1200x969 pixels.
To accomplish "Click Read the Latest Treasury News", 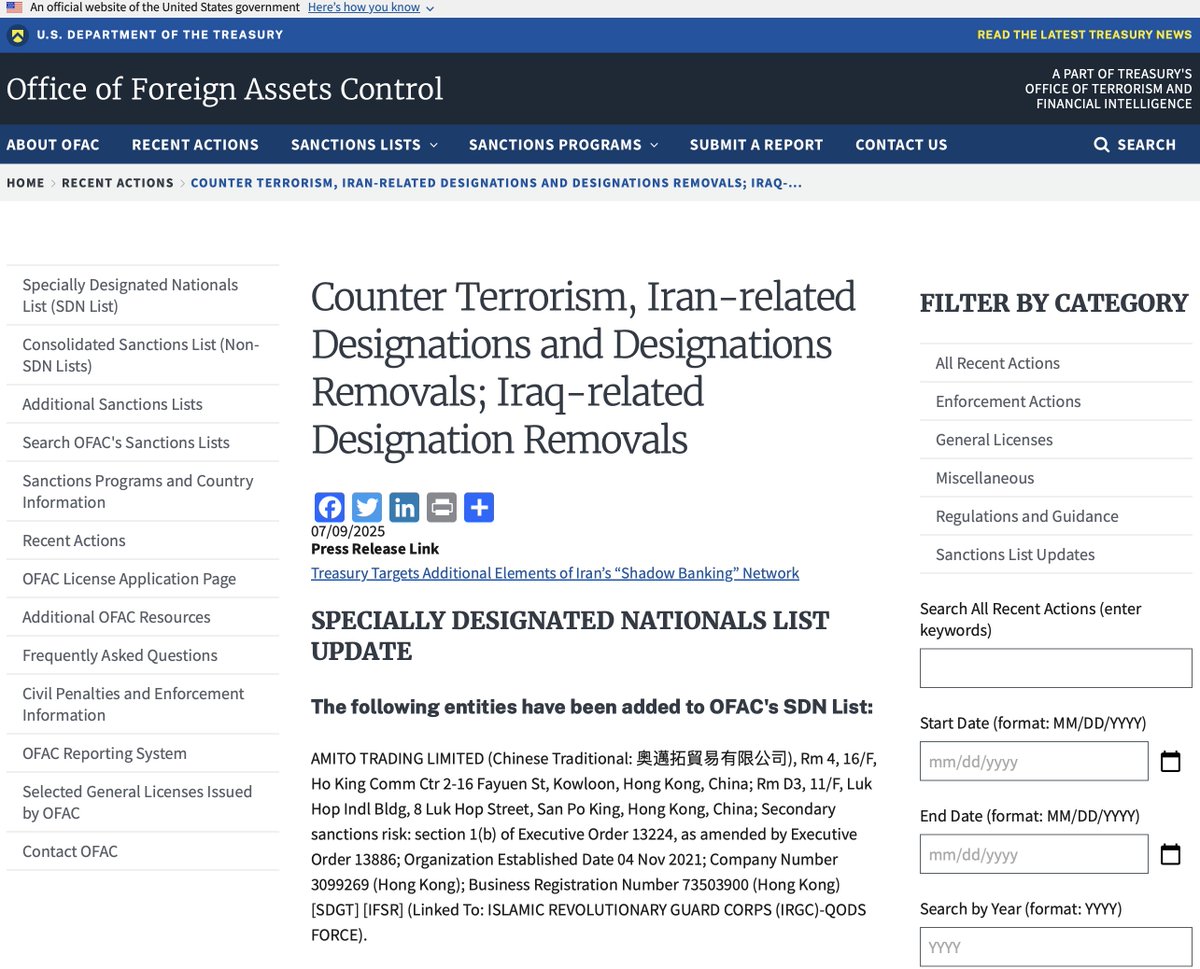I will pyautogui.click(x=1084, y=35).
